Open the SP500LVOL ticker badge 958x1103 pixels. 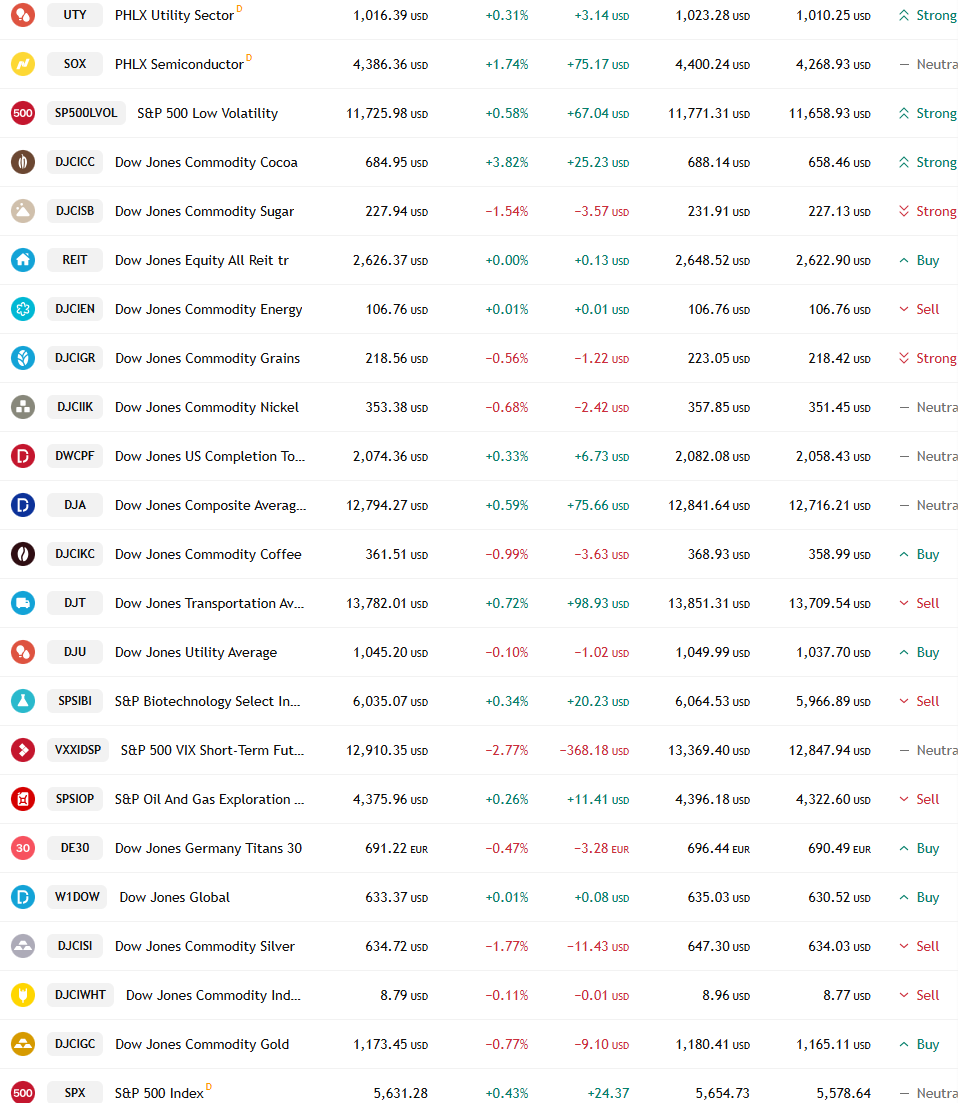click(87, 113)
